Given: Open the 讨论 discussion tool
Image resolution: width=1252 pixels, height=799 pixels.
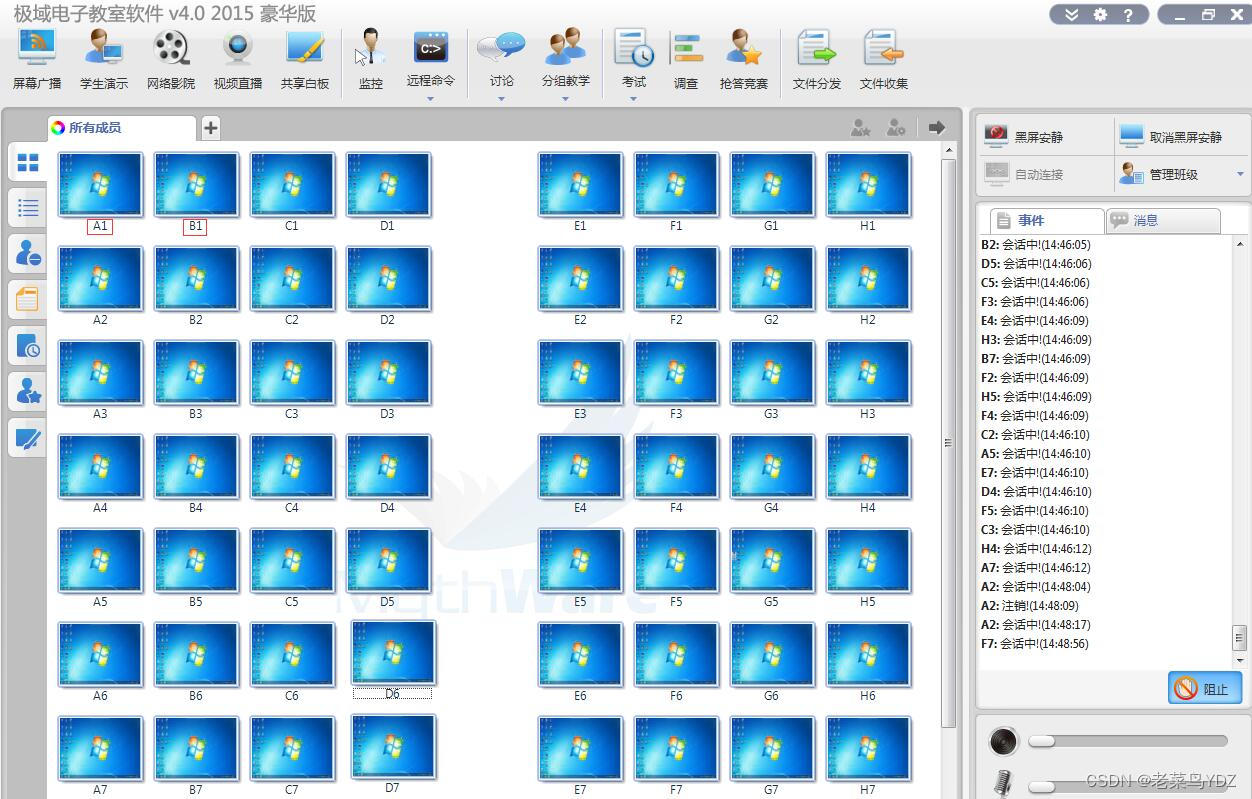Looking at the screenshot, I should coord(501,58).
